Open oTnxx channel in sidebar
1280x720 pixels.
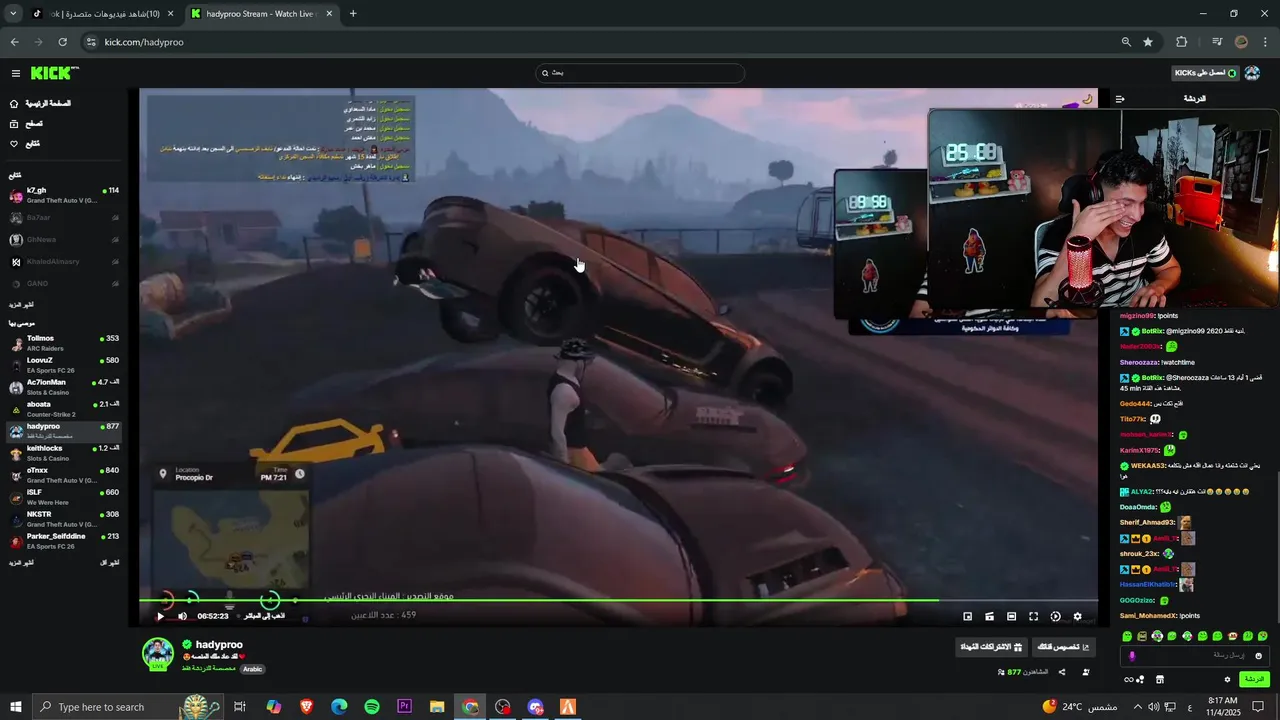pyautogui.click(x=62, y=475)
